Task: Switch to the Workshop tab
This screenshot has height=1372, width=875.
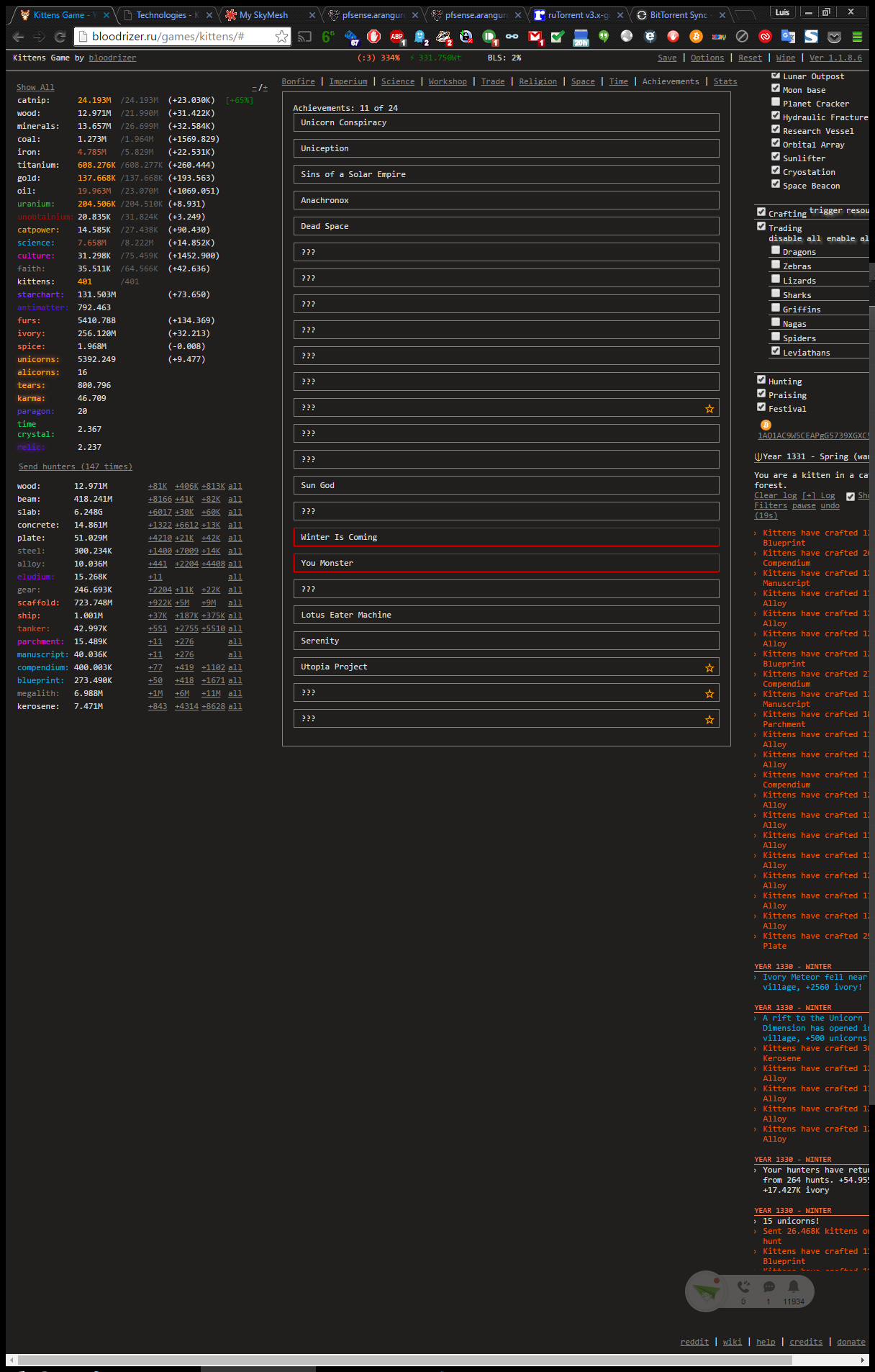Action: (448, 81)
